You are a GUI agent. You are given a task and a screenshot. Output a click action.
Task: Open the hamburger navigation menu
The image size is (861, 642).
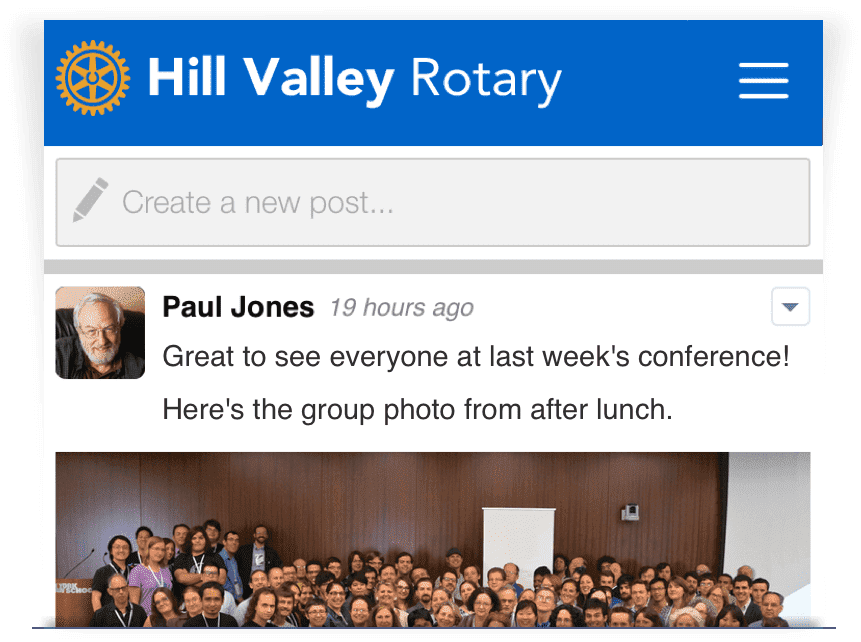pyautogui.click(x=763, y=81)
